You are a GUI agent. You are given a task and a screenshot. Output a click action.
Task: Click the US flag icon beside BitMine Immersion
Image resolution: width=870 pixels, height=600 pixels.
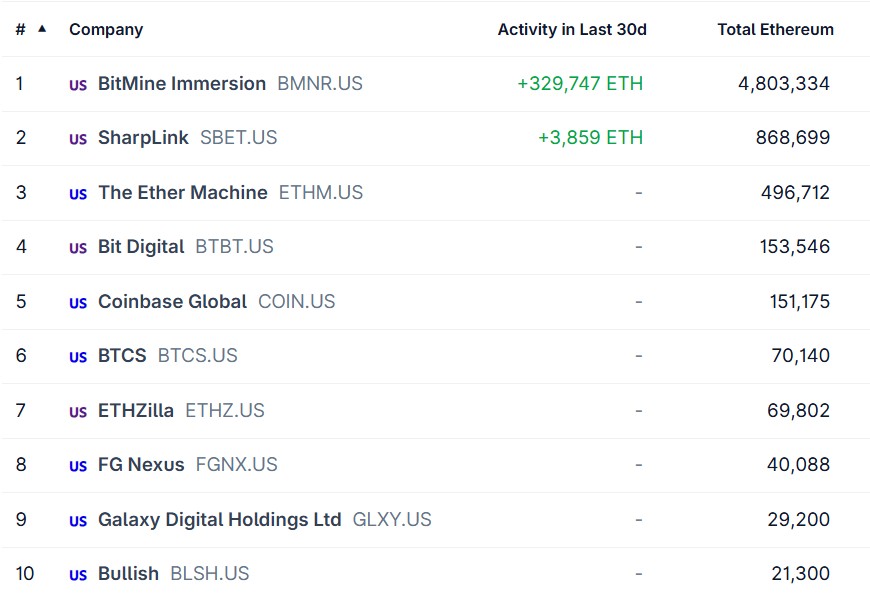[77, 84]
